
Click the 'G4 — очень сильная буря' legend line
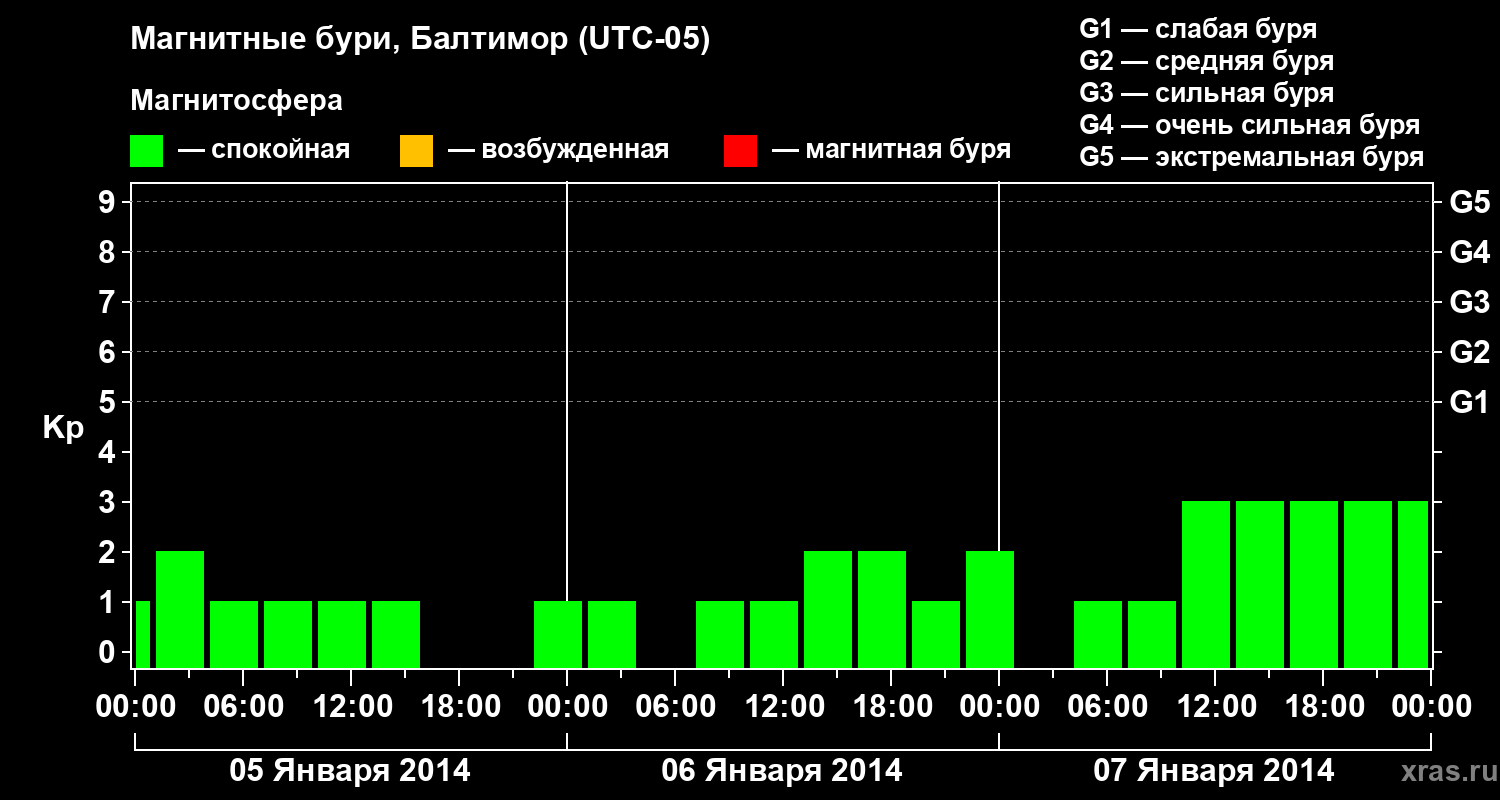tap(1250, 125)
